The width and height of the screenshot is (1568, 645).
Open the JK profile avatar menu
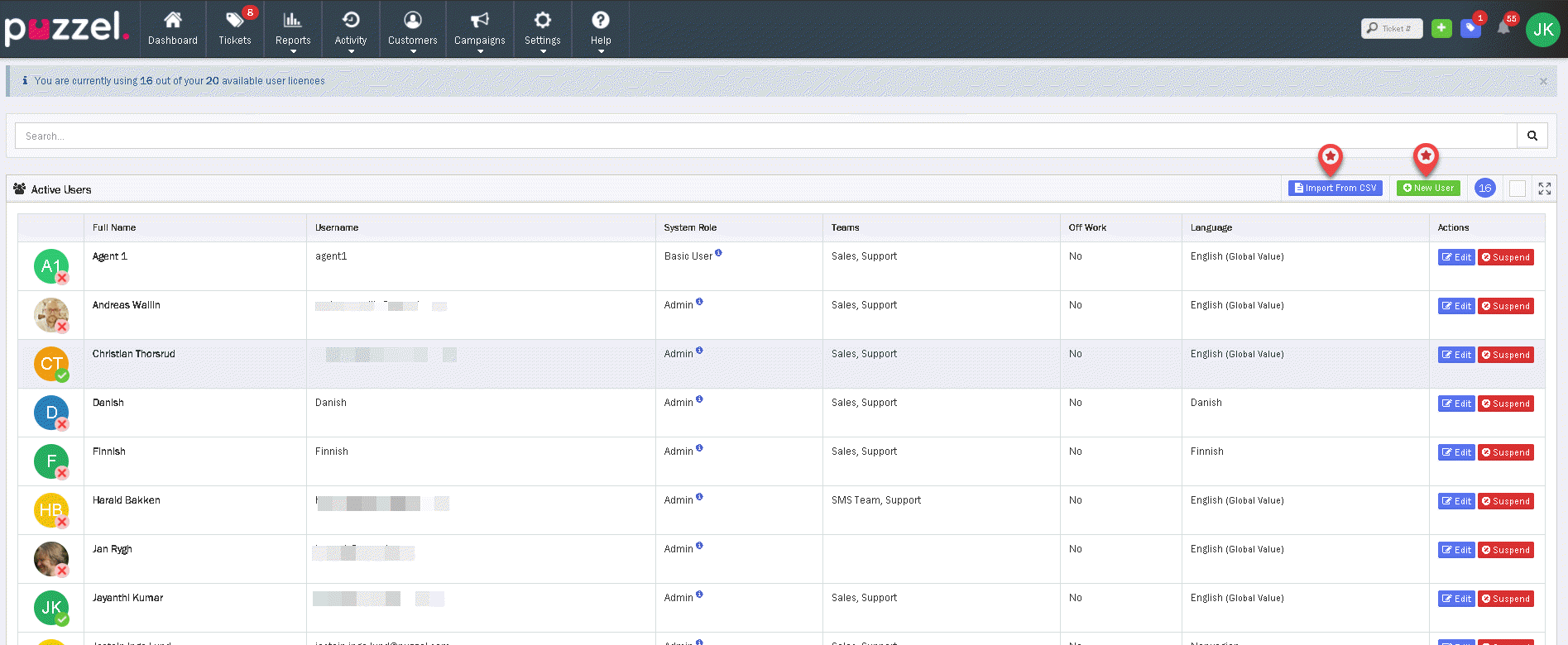click(x=1542, y=30)
